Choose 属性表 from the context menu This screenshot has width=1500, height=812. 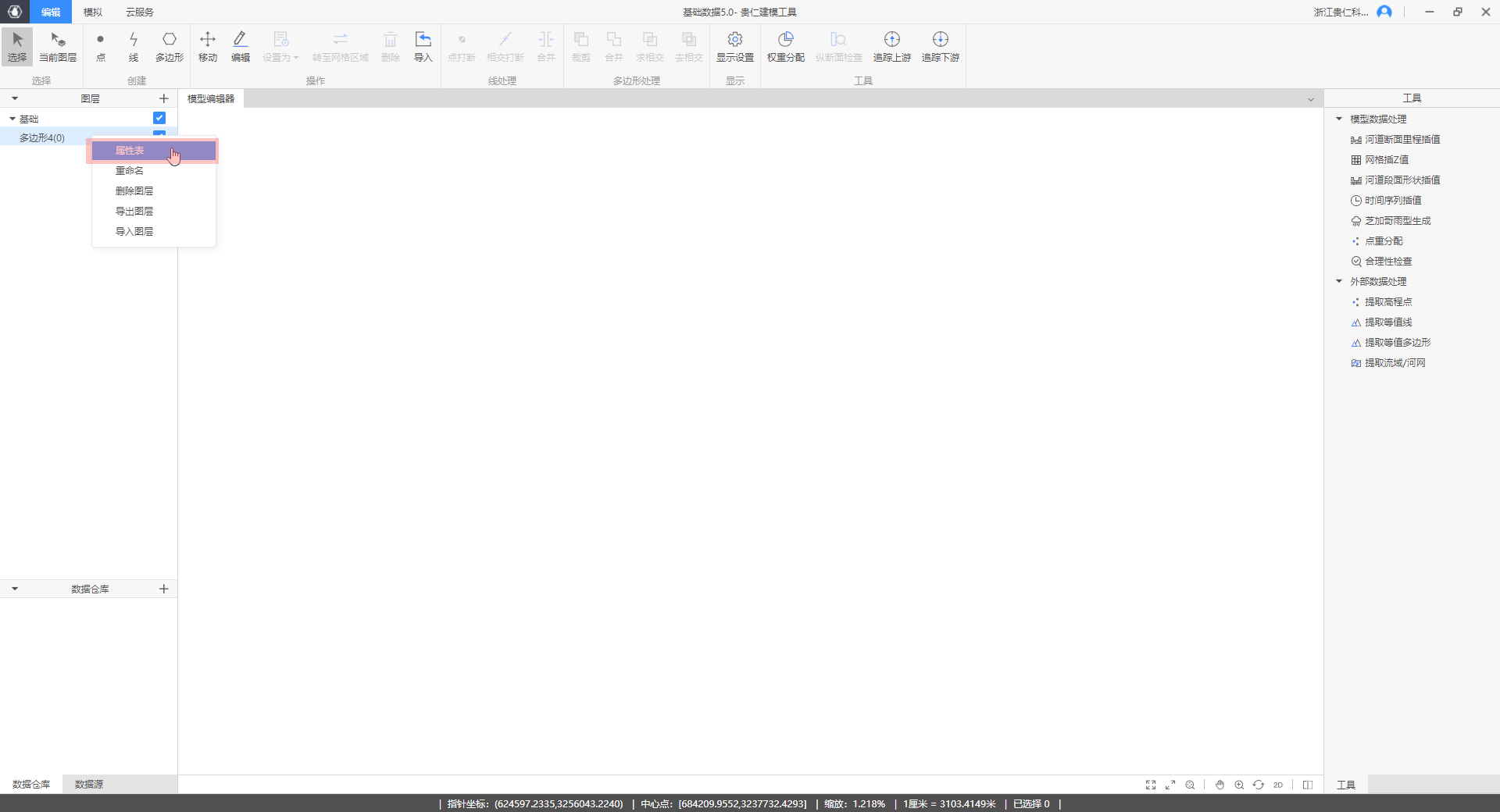point(130,151)
